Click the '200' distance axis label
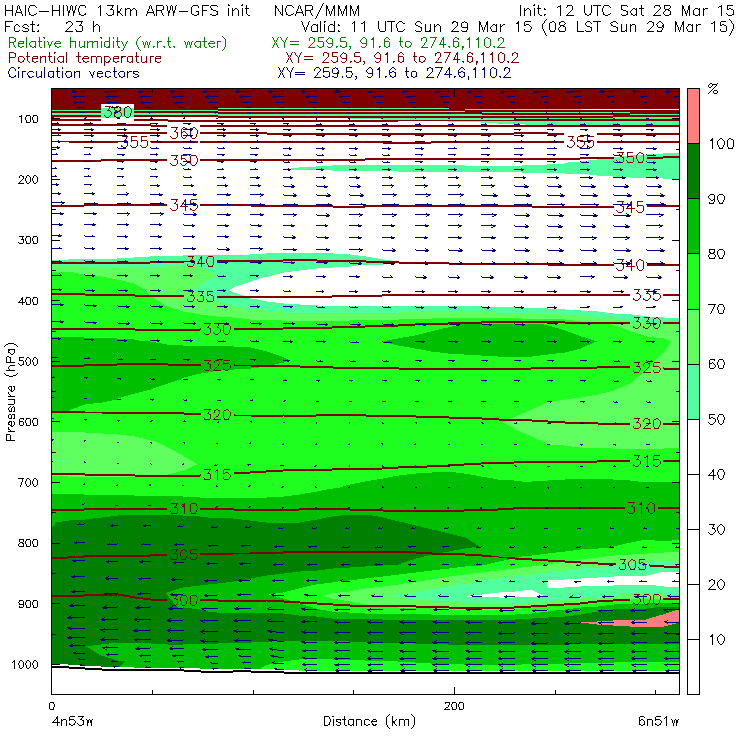The image size is (740, 740). pyautogui.click(x=454, y=706)
